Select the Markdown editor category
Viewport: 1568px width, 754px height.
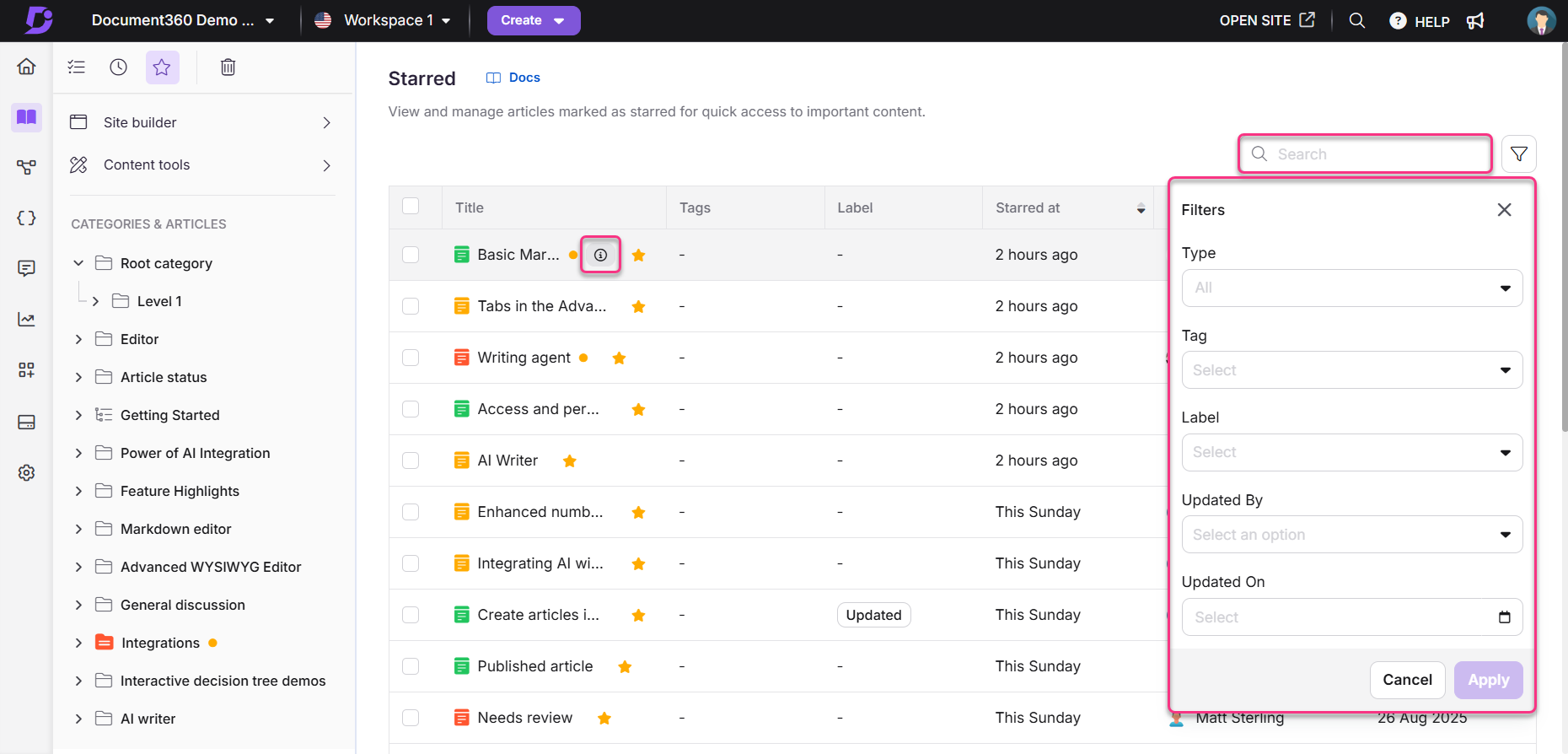click(x=175, y=529)
